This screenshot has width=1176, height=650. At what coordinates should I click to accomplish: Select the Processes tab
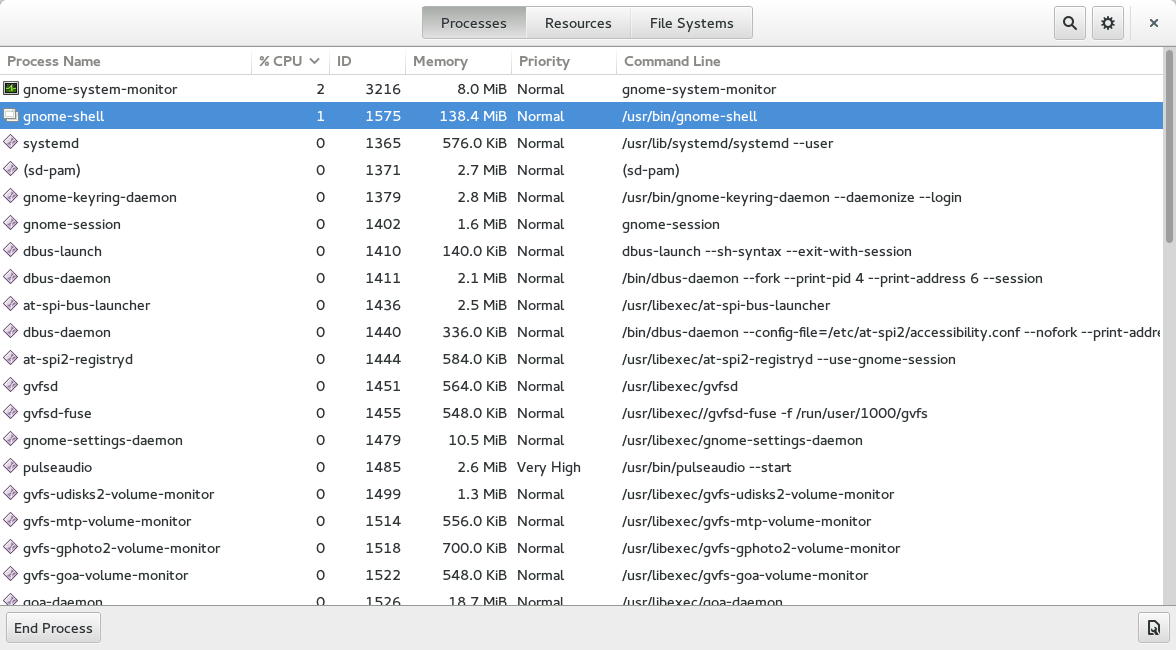473,22
